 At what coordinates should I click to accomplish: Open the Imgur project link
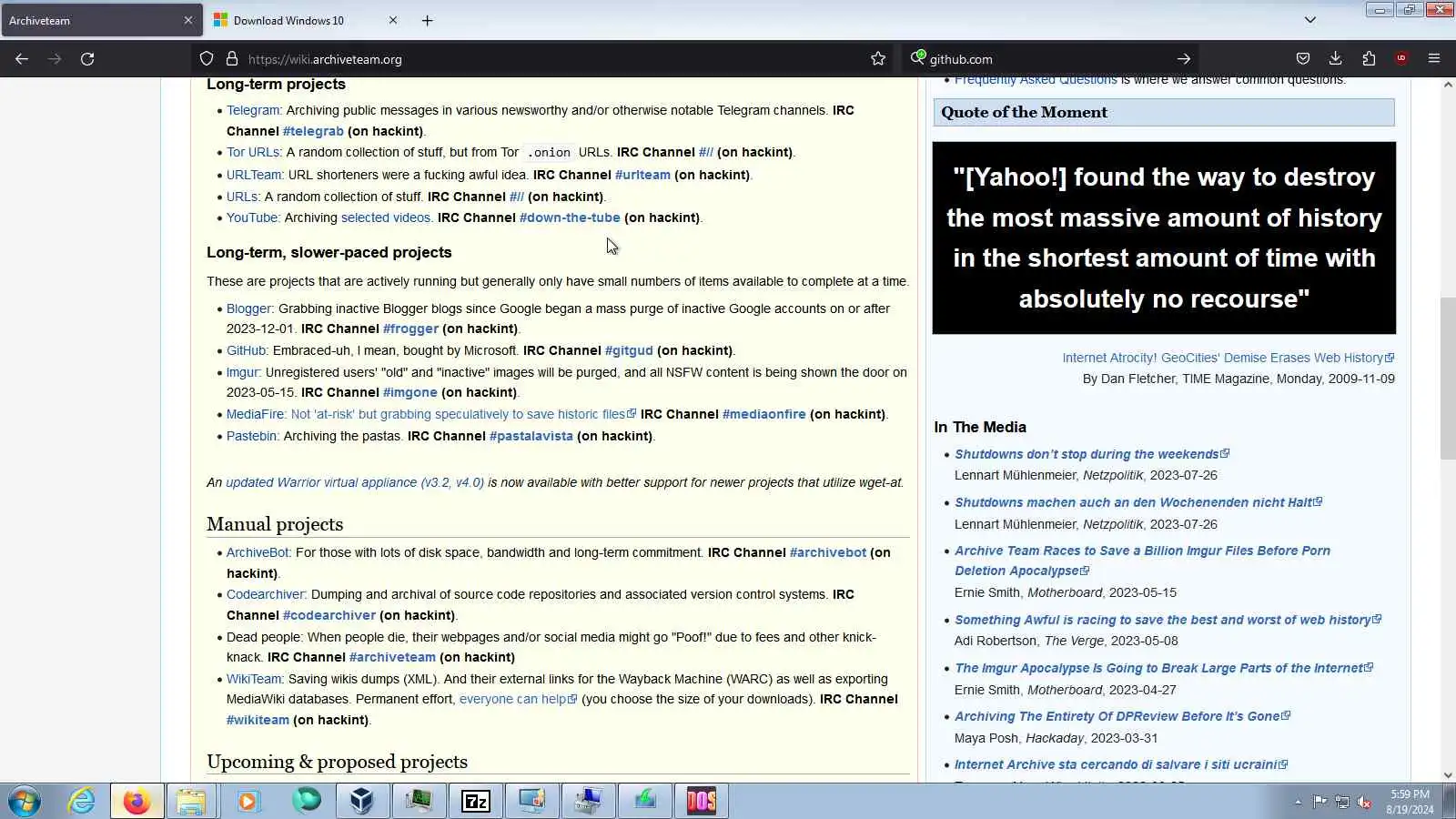[x=242, y=372]
